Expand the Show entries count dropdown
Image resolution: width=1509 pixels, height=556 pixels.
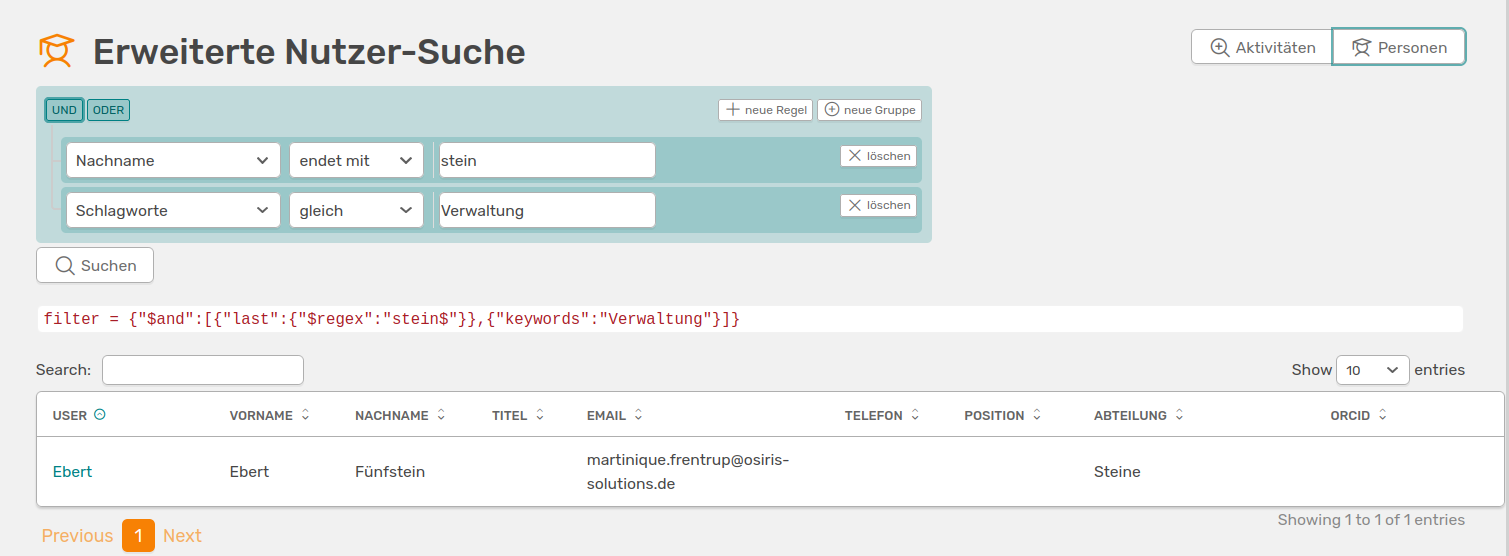pyautogui.click(x=1372, y=370)
